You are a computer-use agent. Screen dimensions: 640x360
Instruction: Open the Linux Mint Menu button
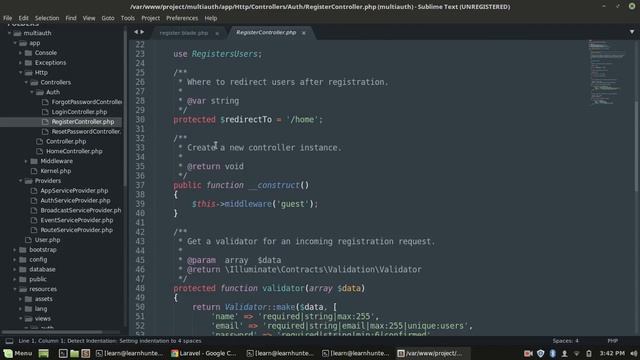[x=18, y=353]
